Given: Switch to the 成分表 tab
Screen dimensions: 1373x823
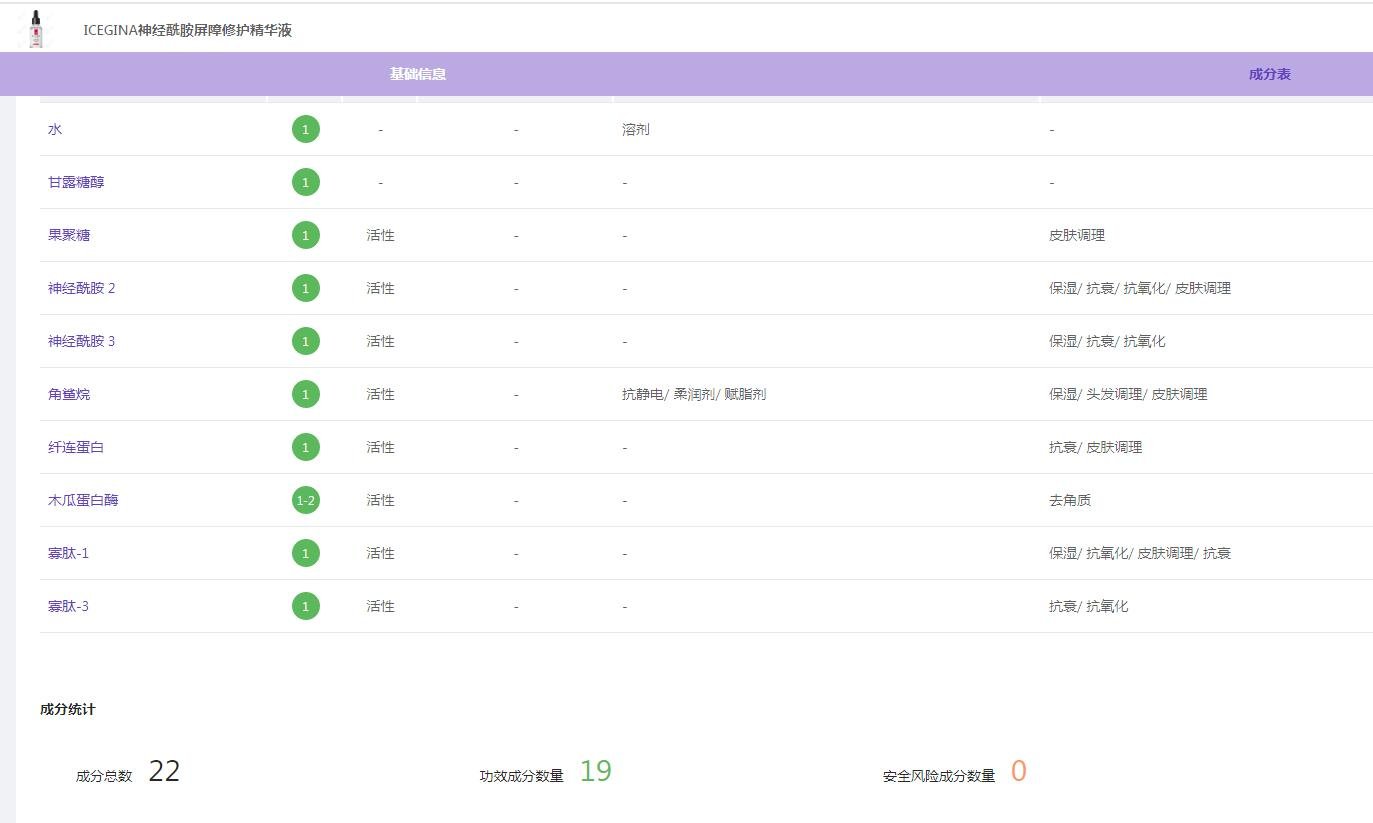Looking at the screenshot, I should pyautogui.click(x=1269, y=74).
